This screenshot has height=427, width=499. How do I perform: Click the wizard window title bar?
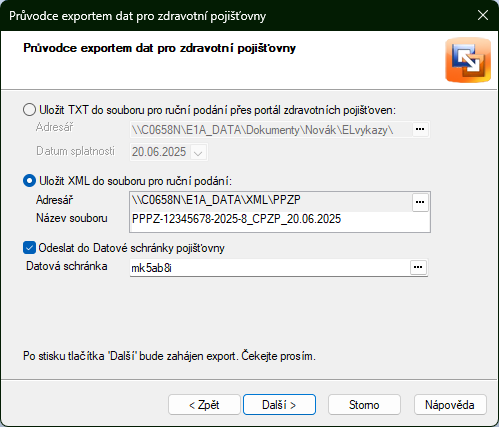click(233, 16)
